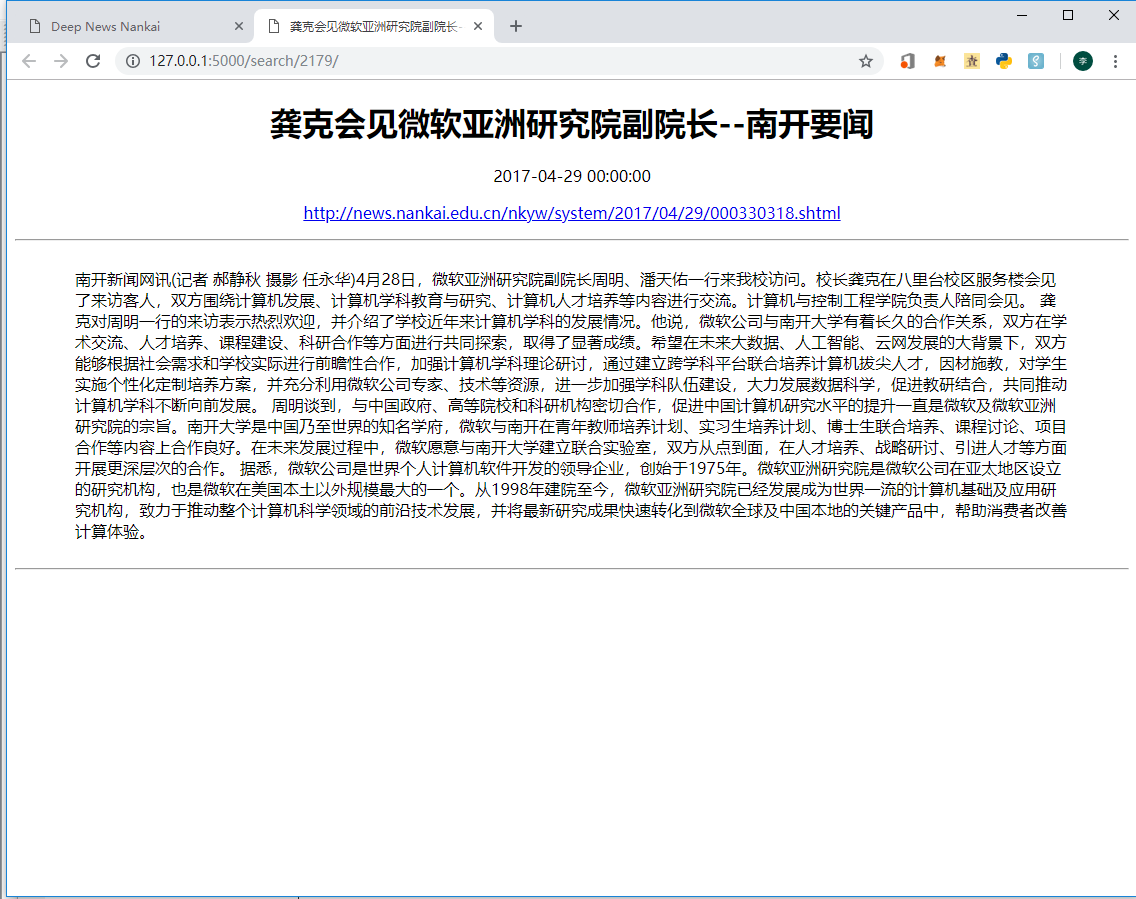
Task: Go back to the previous page
Action: pos(29,61)
